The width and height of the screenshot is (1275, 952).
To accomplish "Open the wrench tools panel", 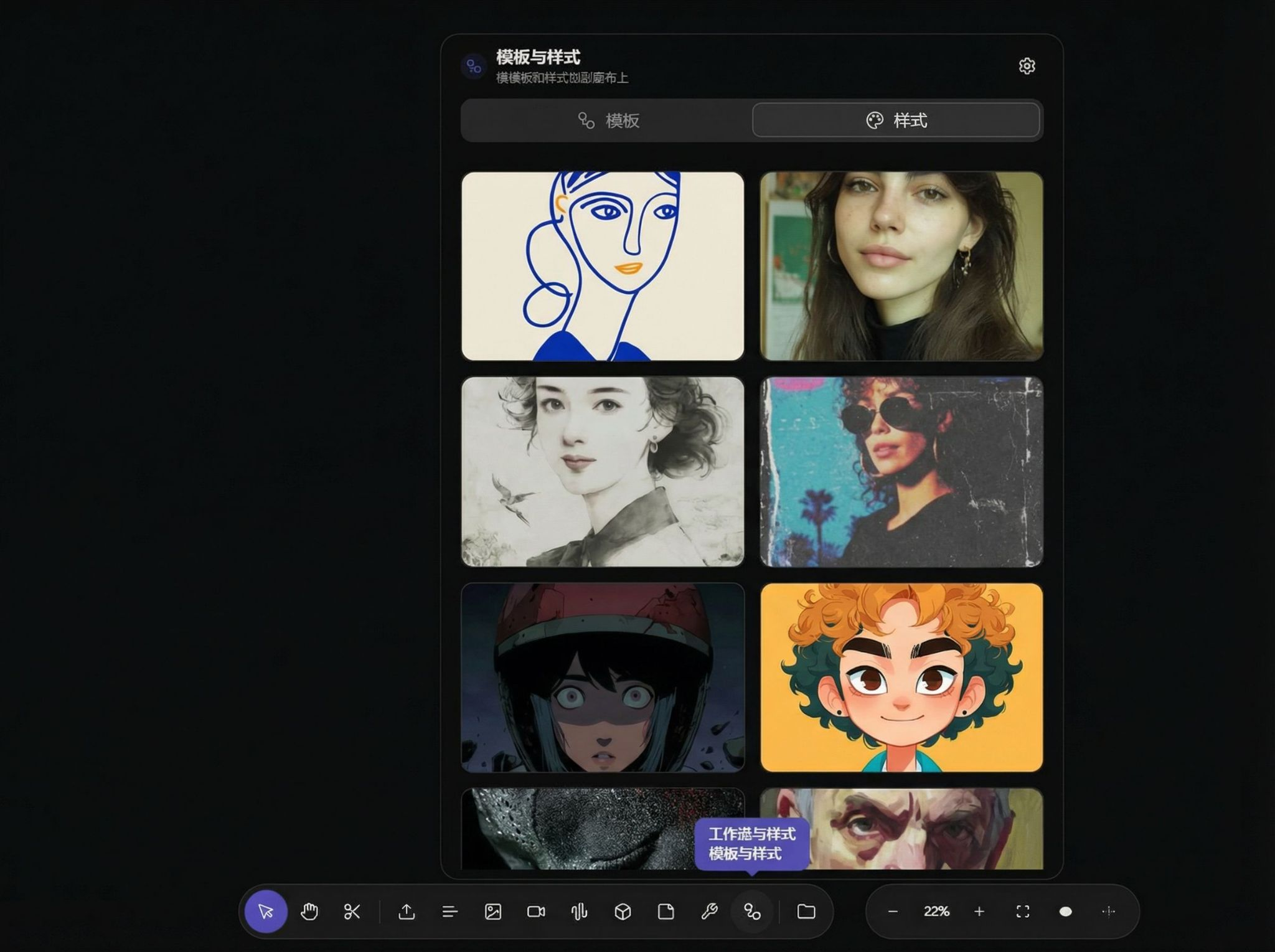I will coord(710,912).
